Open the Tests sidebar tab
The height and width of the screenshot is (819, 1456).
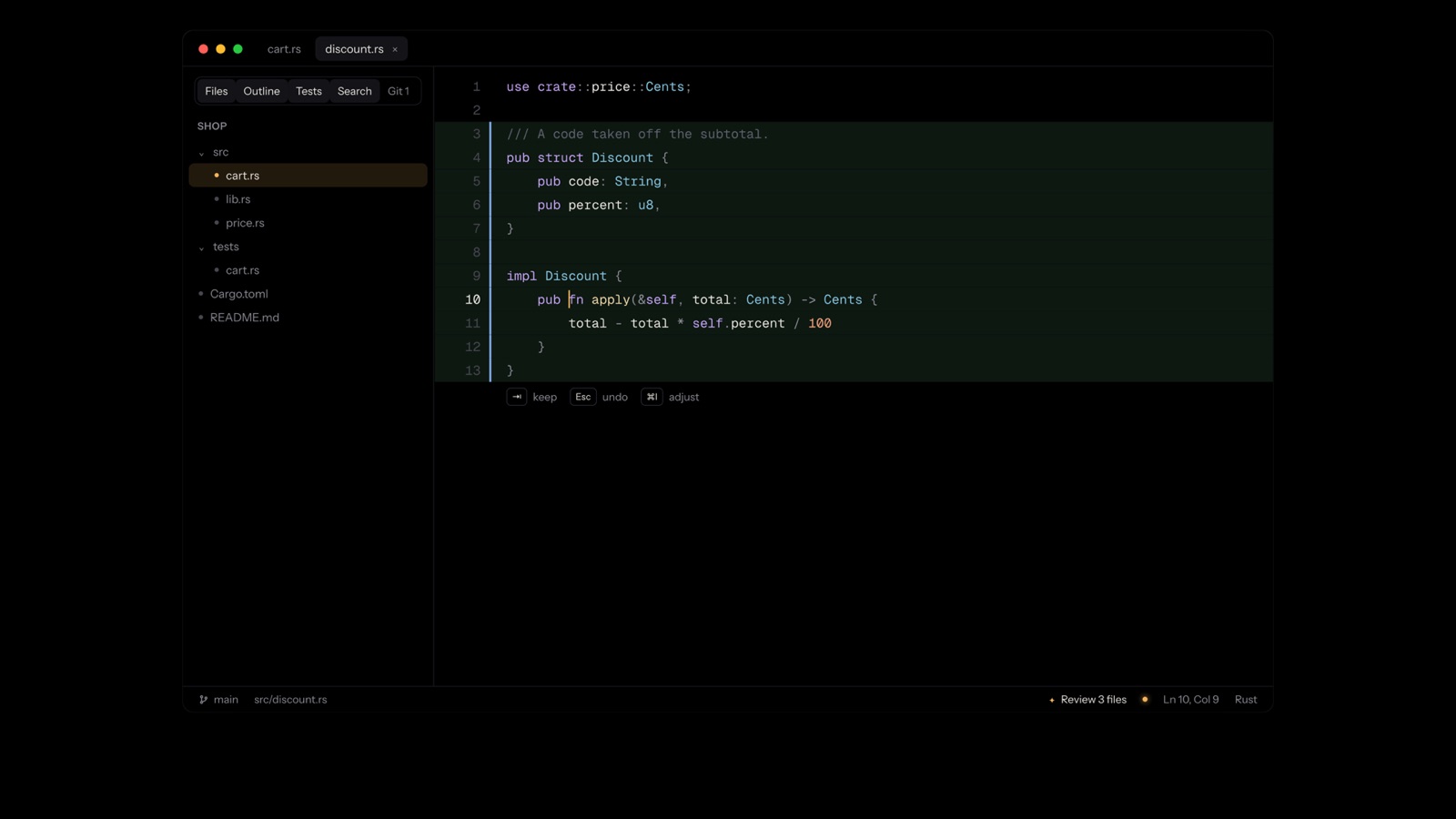point(308,91)
